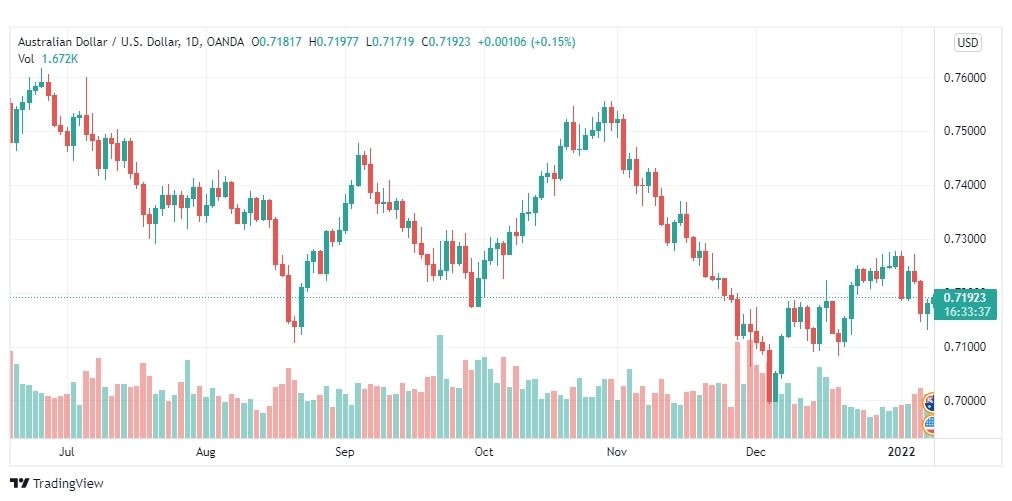Image resolution: width=1012 pixels, height=501 pixels.
Task: Click the 0.70000 price scale label
Action: point(965,401)
